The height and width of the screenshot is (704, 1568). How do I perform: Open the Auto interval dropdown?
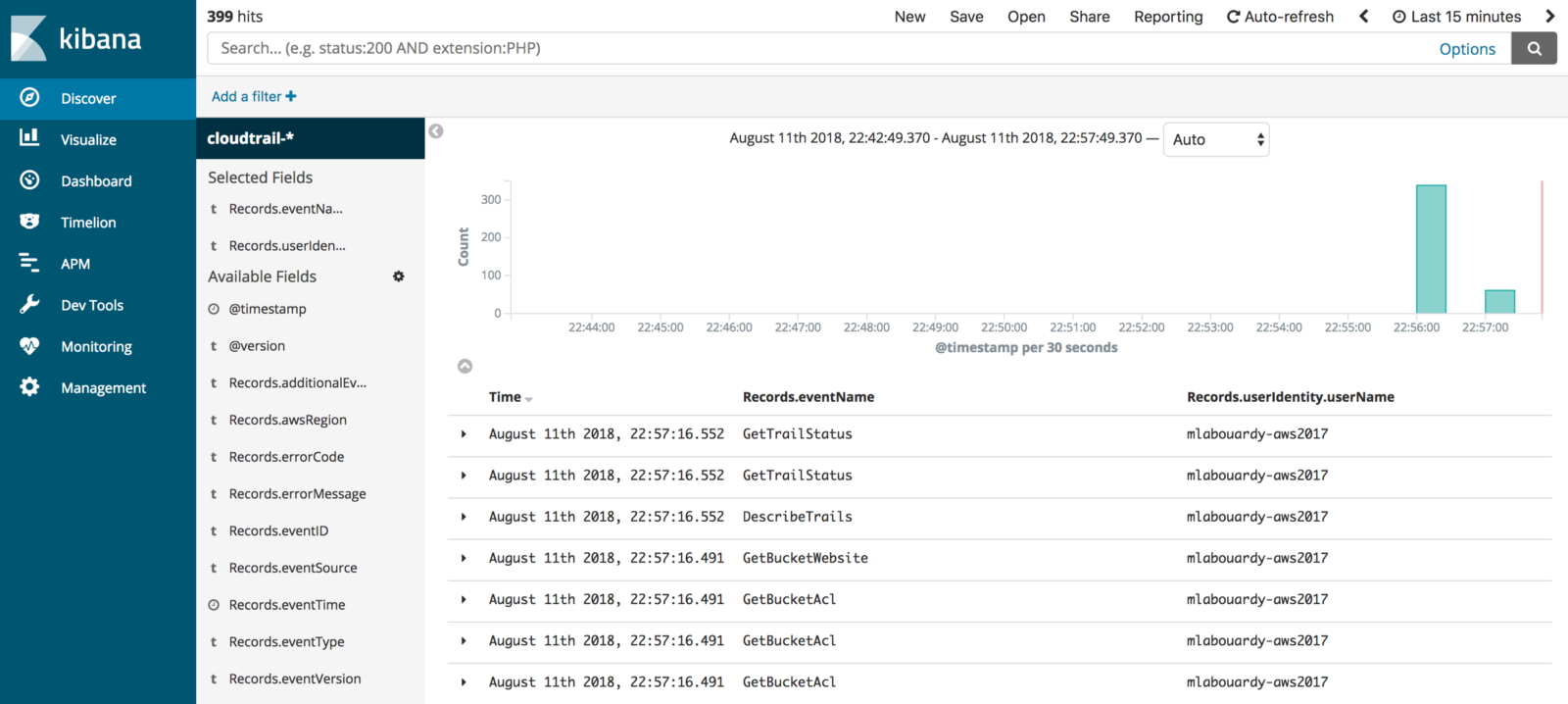point(1216,139)
